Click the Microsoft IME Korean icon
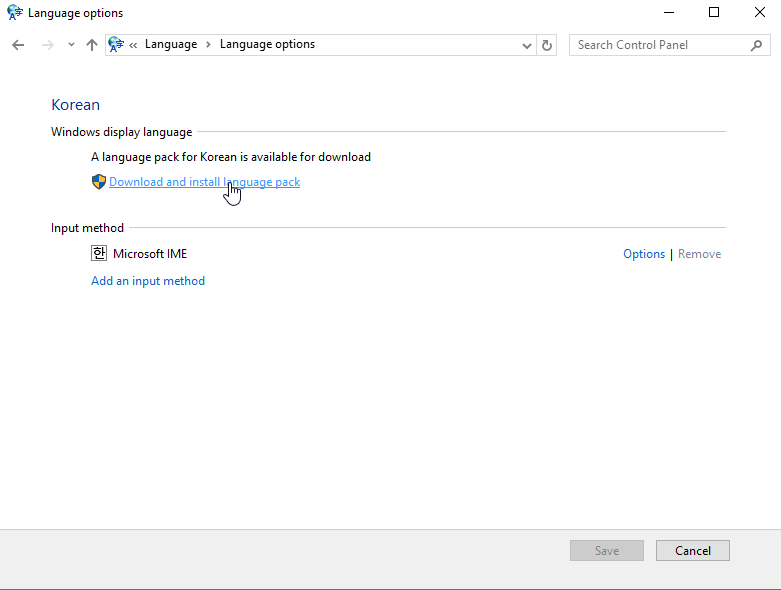This screenshot has height=590, width=781. 99,253
